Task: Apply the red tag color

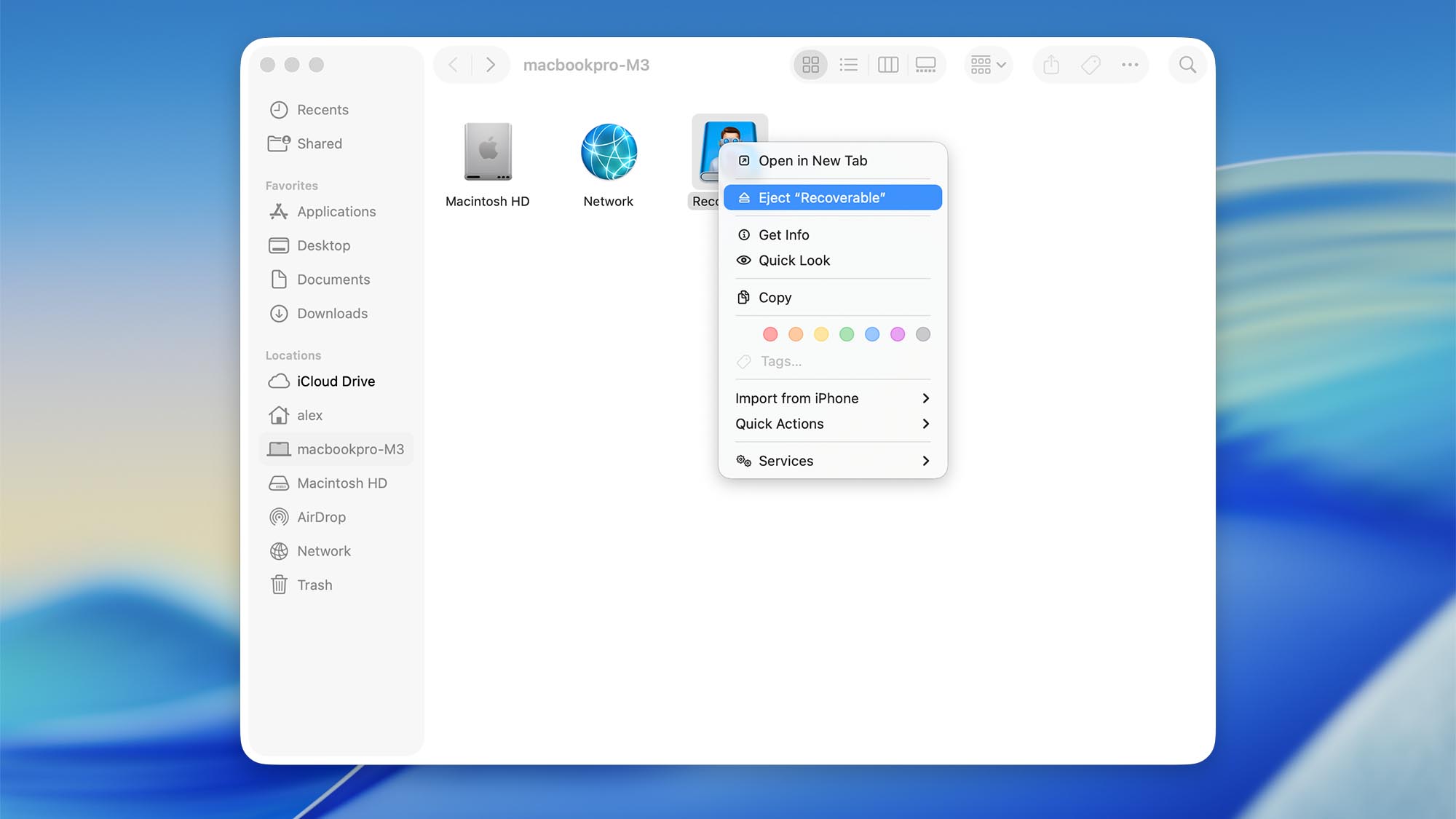Action: click(769, 334)
